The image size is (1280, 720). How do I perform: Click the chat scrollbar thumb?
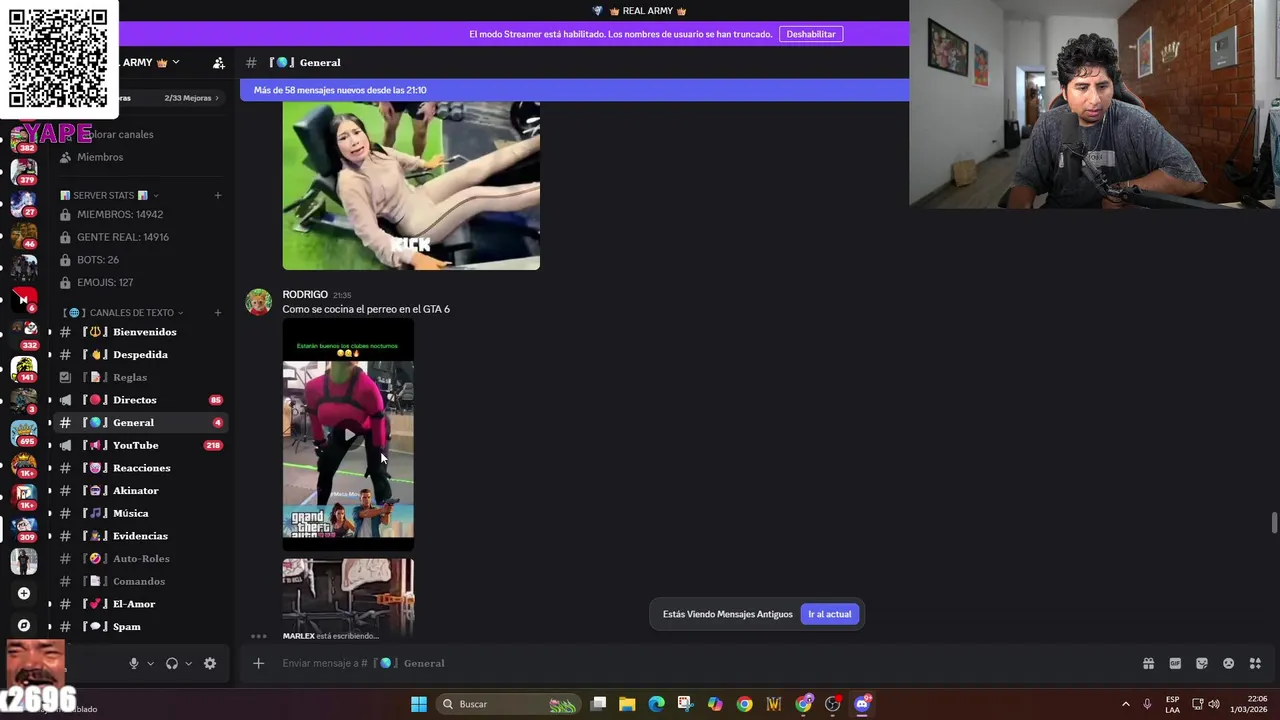[x=1274, y=523]
